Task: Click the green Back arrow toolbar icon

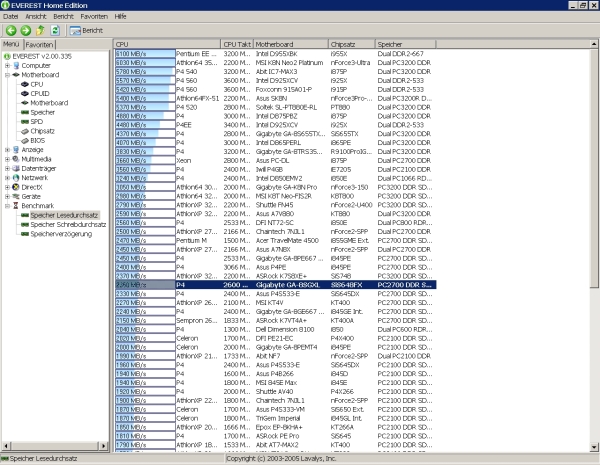Action: pos(11,30)
